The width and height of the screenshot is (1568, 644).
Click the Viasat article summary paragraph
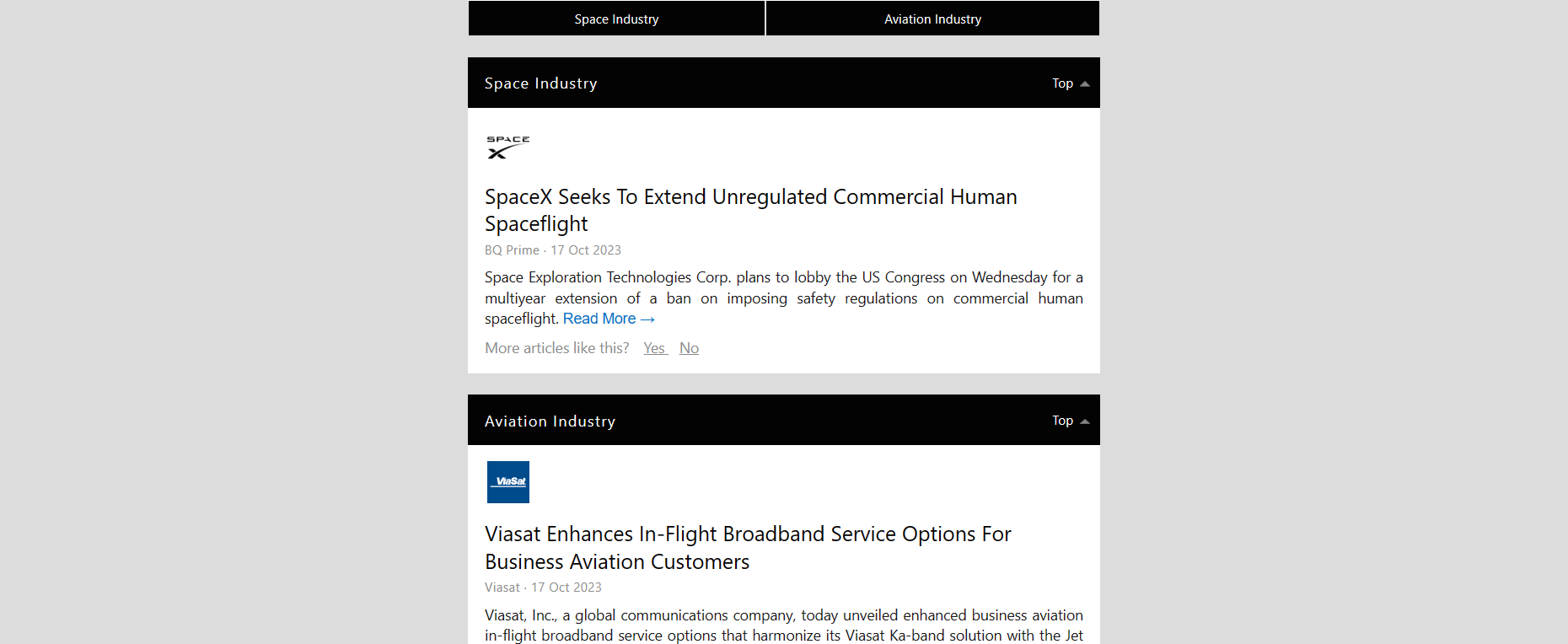click(783, 625)
